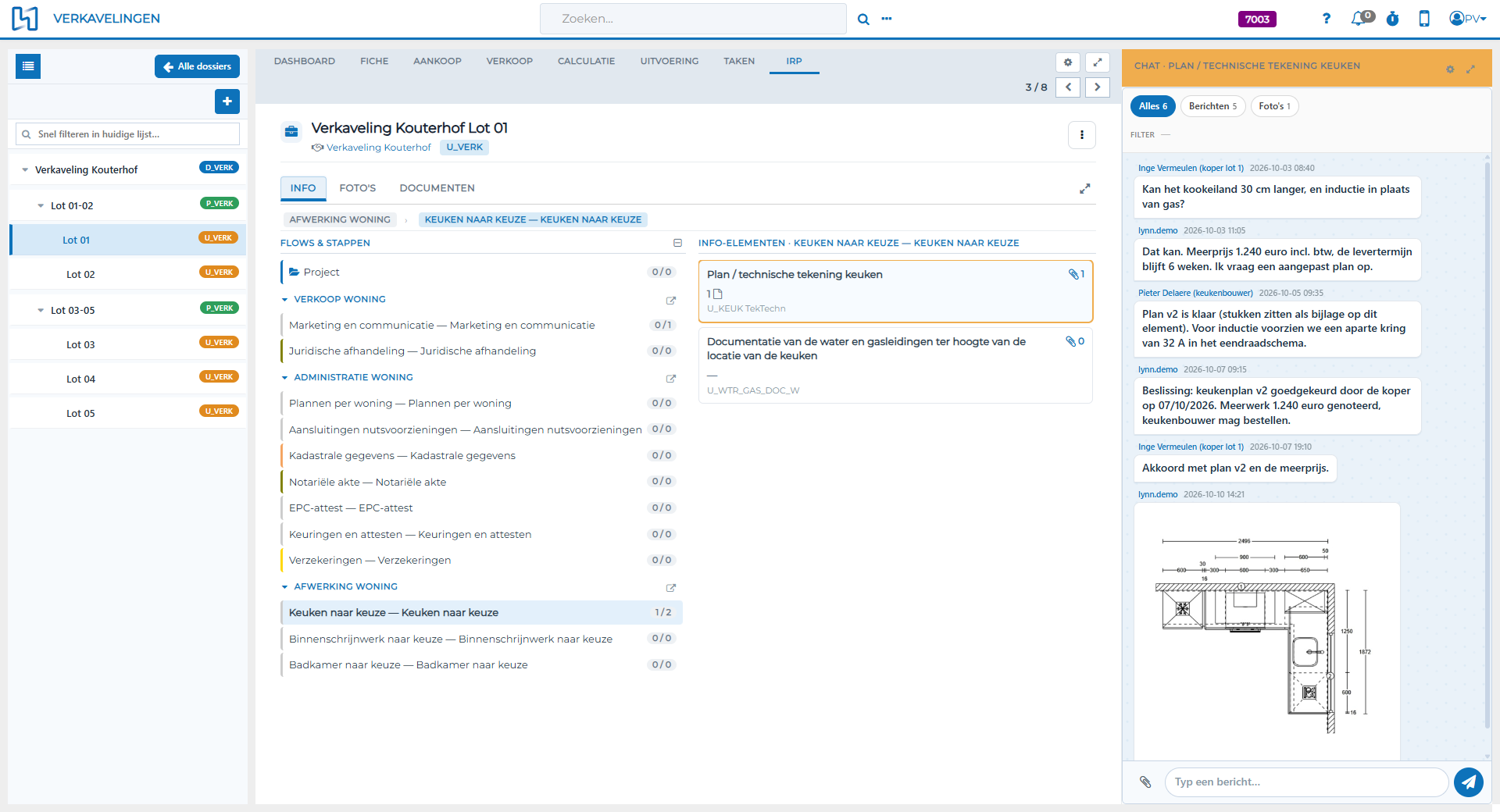Collapse Administratie Woning section
This screenshot has width=1500, height=812.
(285, 378)
